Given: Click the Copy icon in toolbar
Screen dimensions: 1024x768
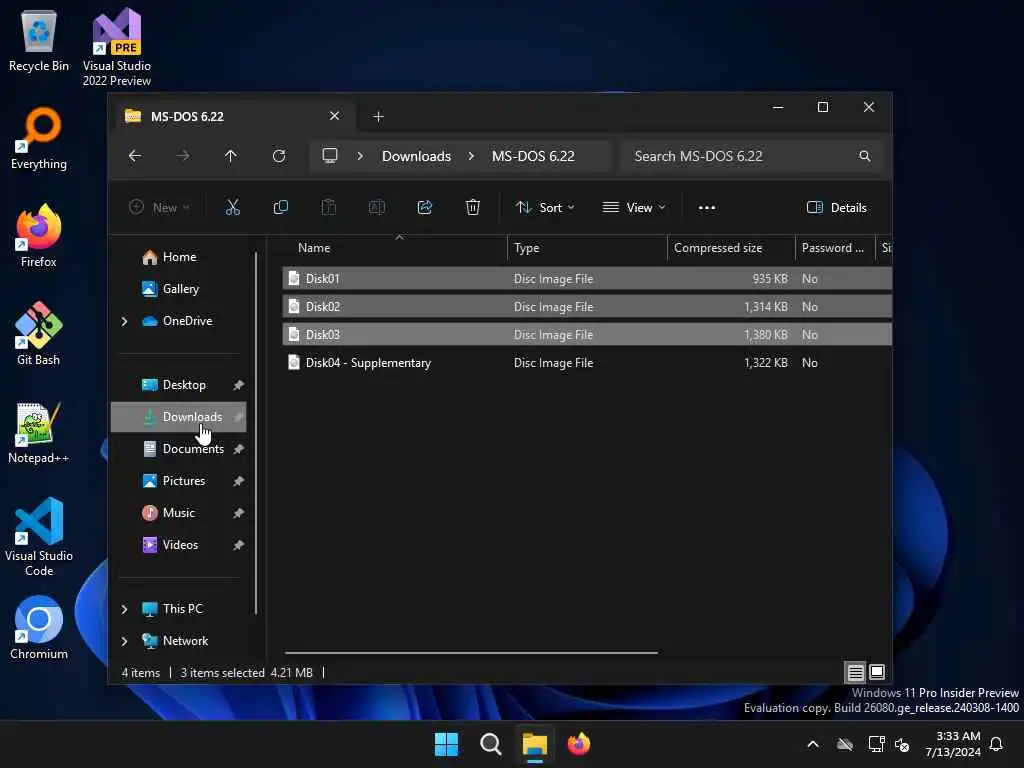Looking at the screenshot, I should tap(281, 208).
